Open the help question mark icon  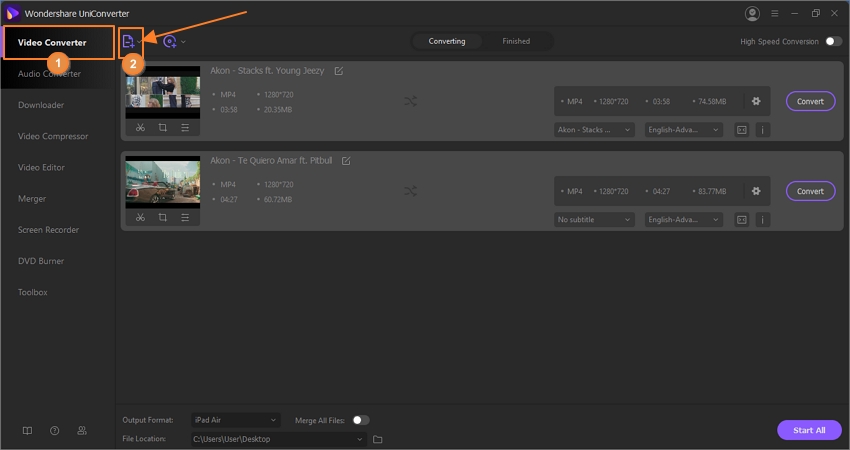(x=55, y=430)
